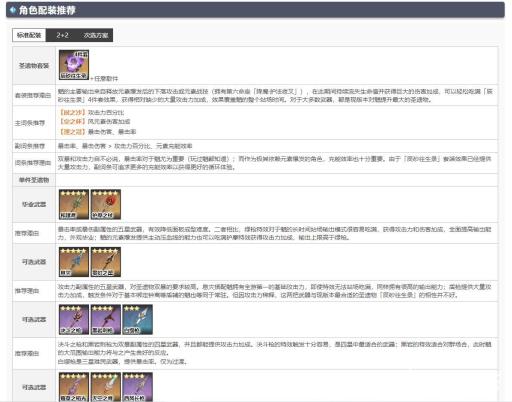The width and height of the screenshot is (512, 402).
Task: Click 可选武器 label beside the Skyward Spine row
Action: click(x=34, y=387)
